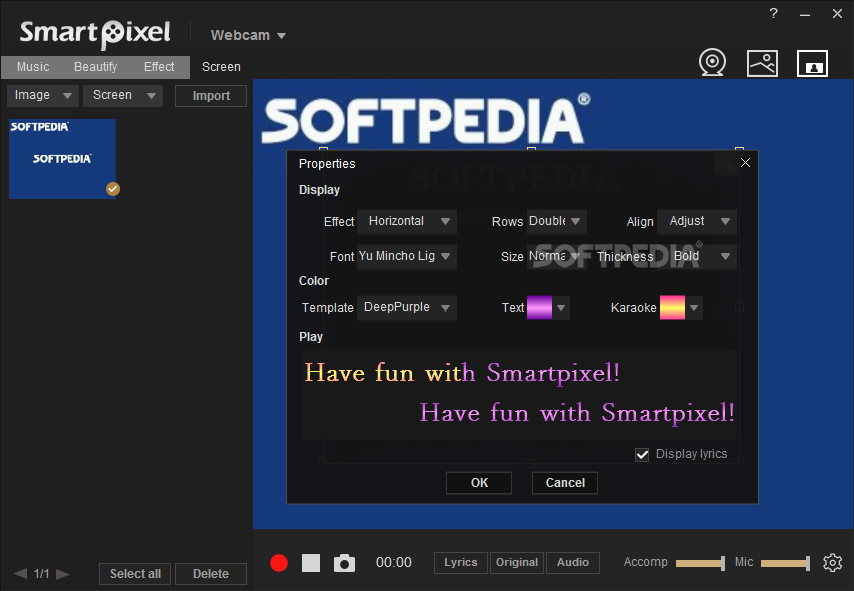
Task: Open the Font Yu Mincho dropdown
Action: pos(407,256)
